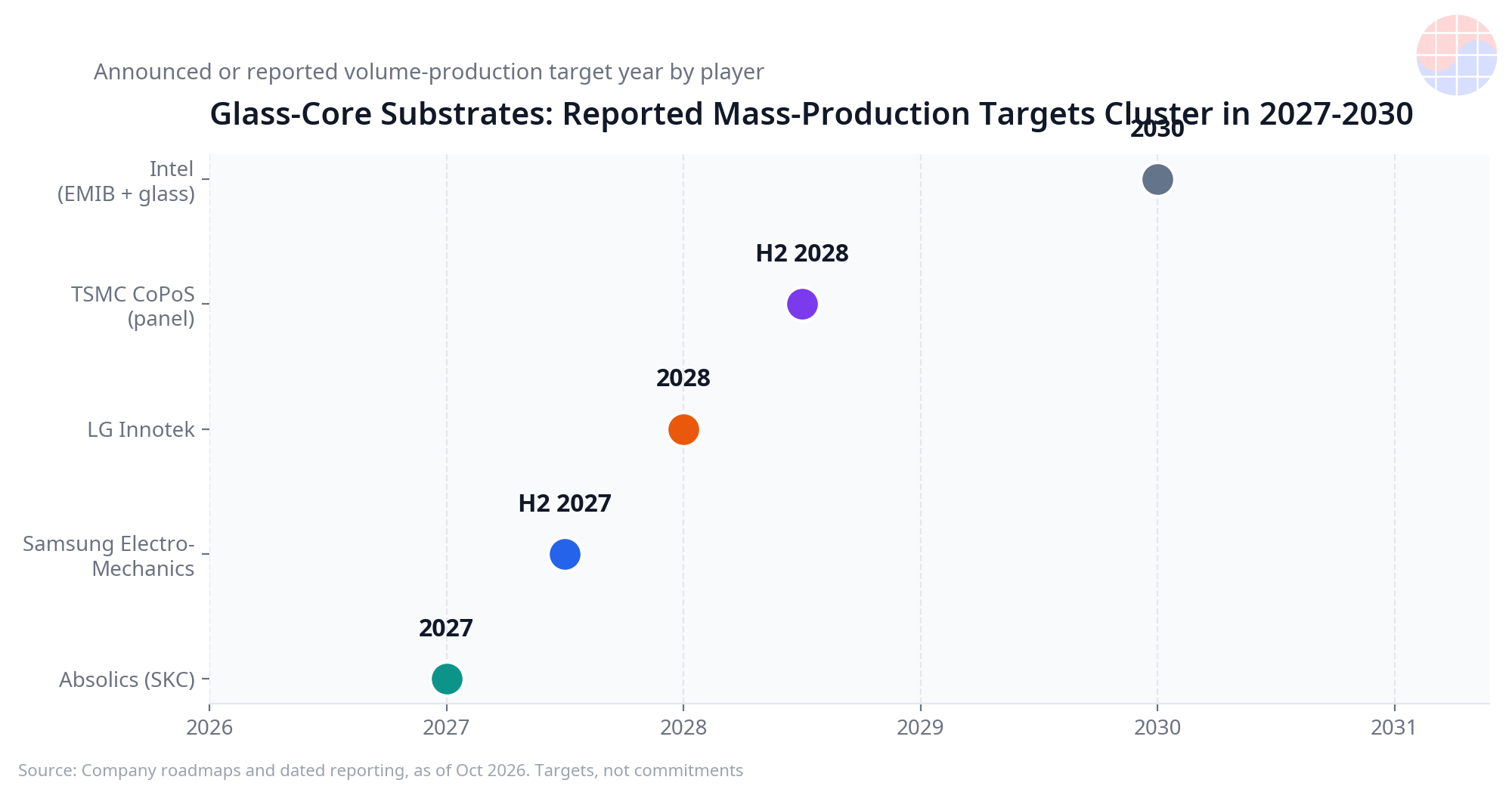Click the round logo icon top right
Viewport: 1512px width, 786px height.
(x=1456, y=55)
